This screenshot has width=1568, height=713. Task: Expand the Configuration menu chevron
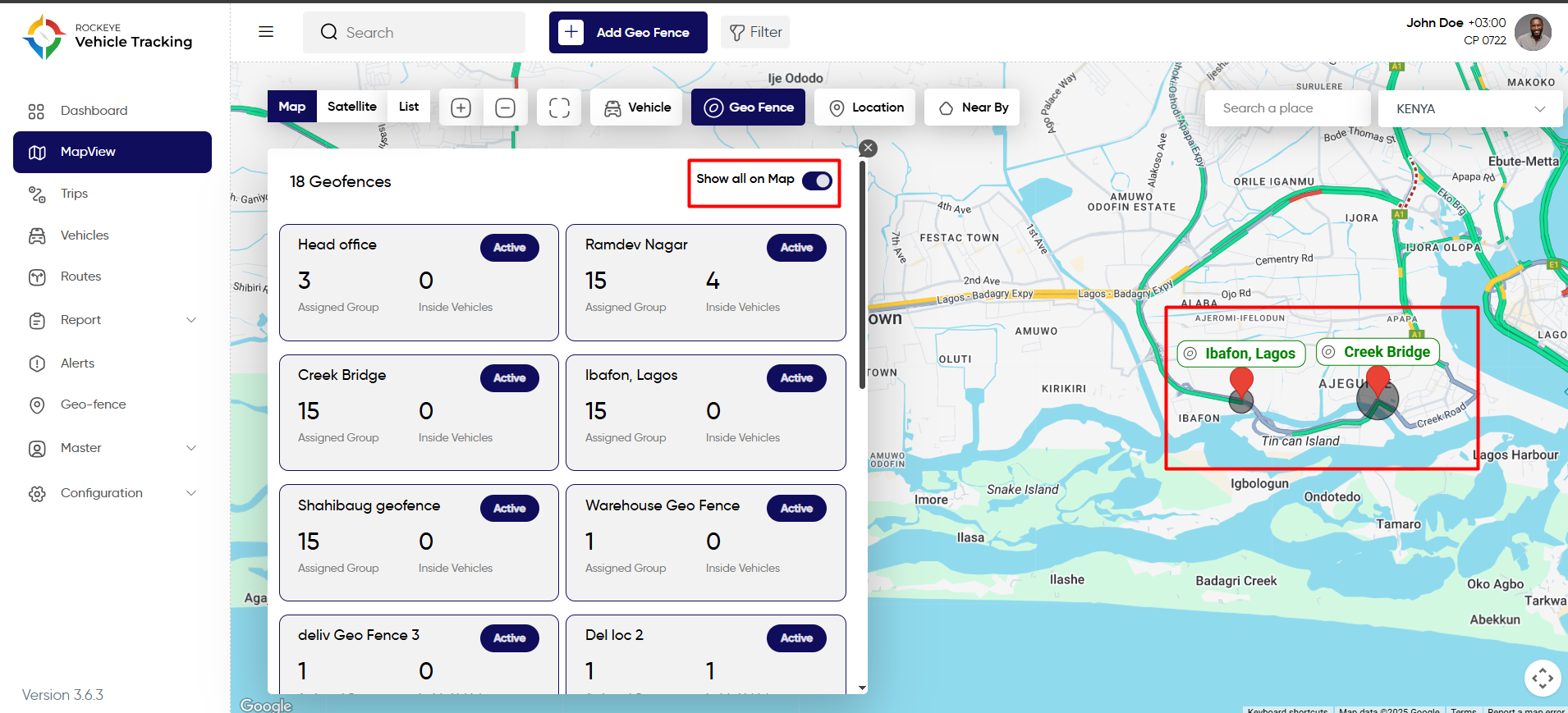pos(191,493)
